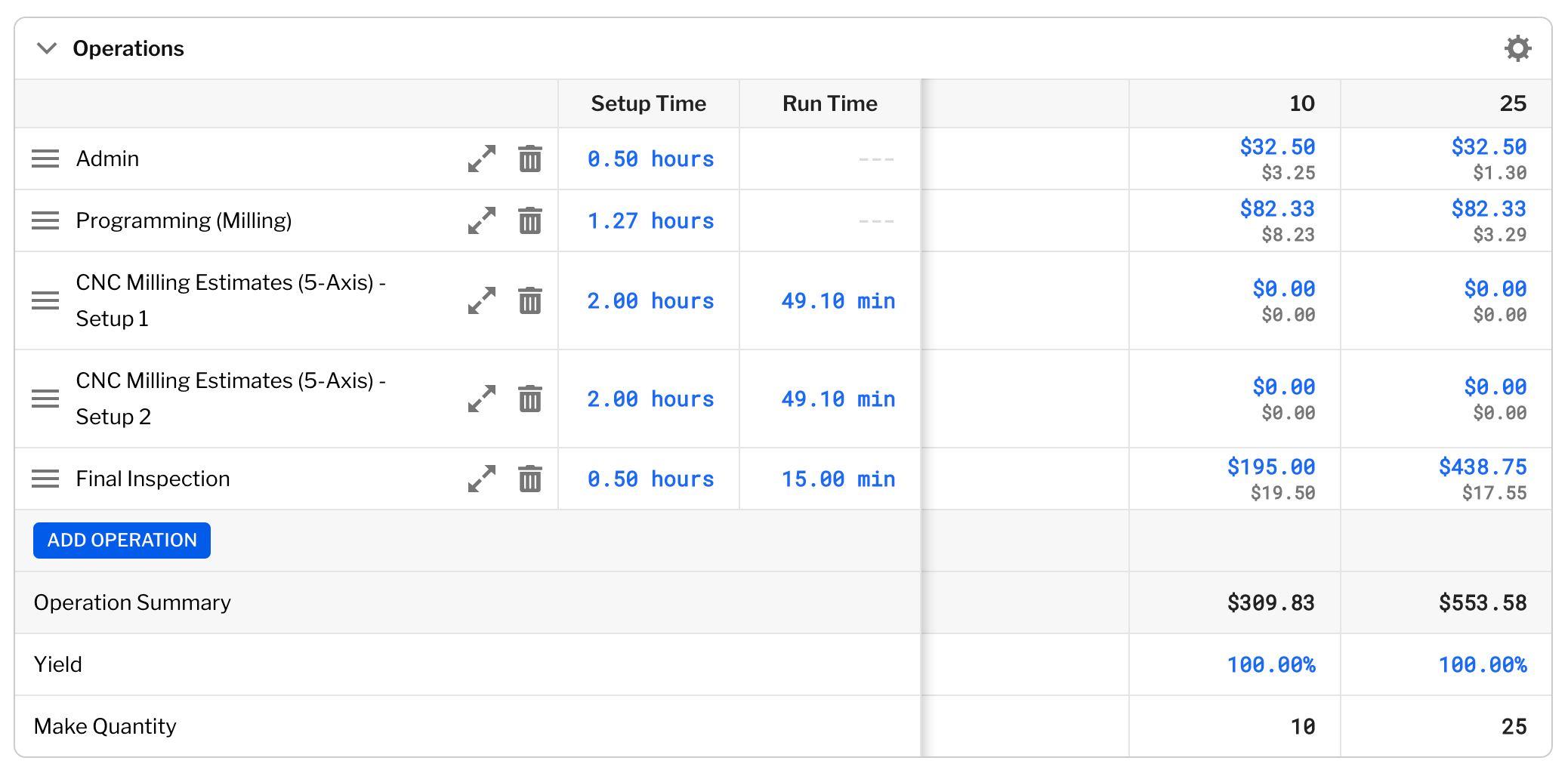Open the Operations settings gear

[x=1518, y=48]
